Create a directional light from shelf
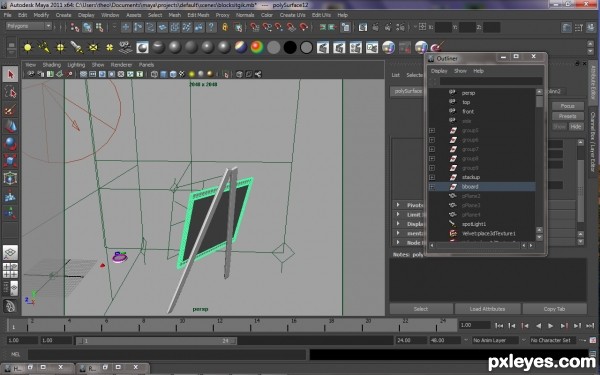Viewport: 600px width, 375px height. pos(44,47)
